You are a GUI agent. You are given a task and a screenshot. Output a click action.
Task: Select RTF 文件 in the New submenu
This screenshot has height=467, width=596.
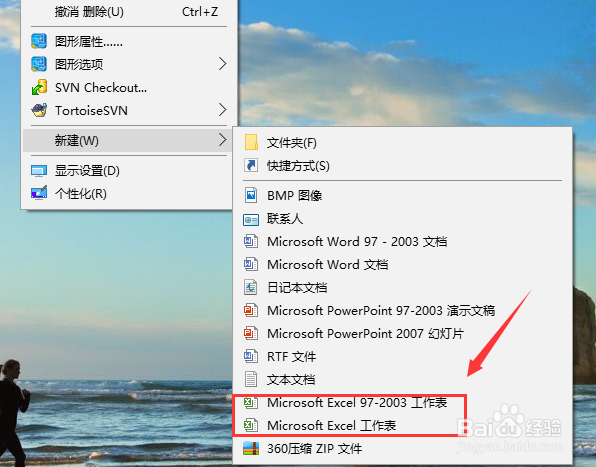point(403,356)
